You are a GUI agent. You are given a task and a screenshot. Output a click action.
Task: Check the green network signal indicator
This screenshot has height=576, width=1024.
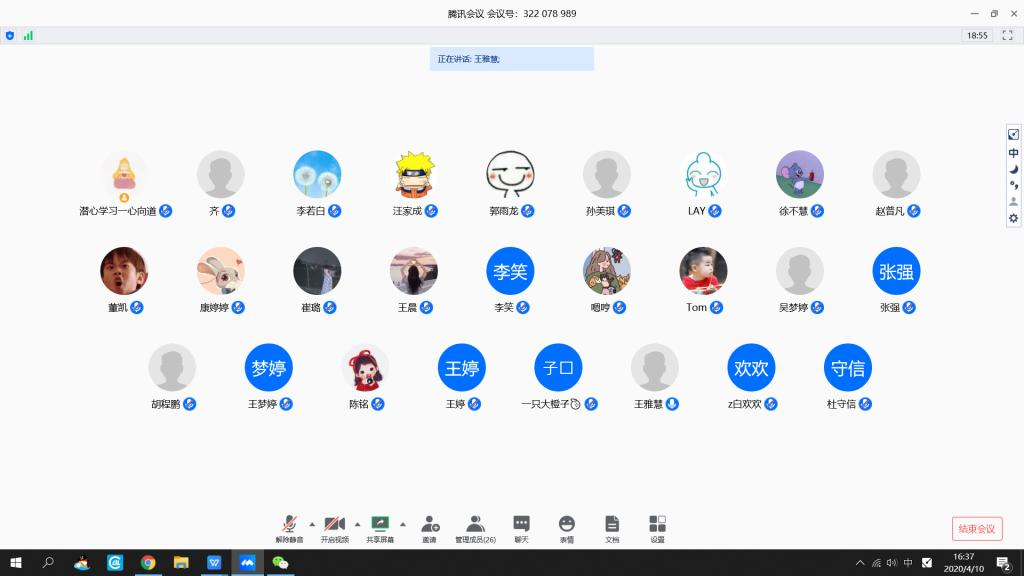point(28,35)
